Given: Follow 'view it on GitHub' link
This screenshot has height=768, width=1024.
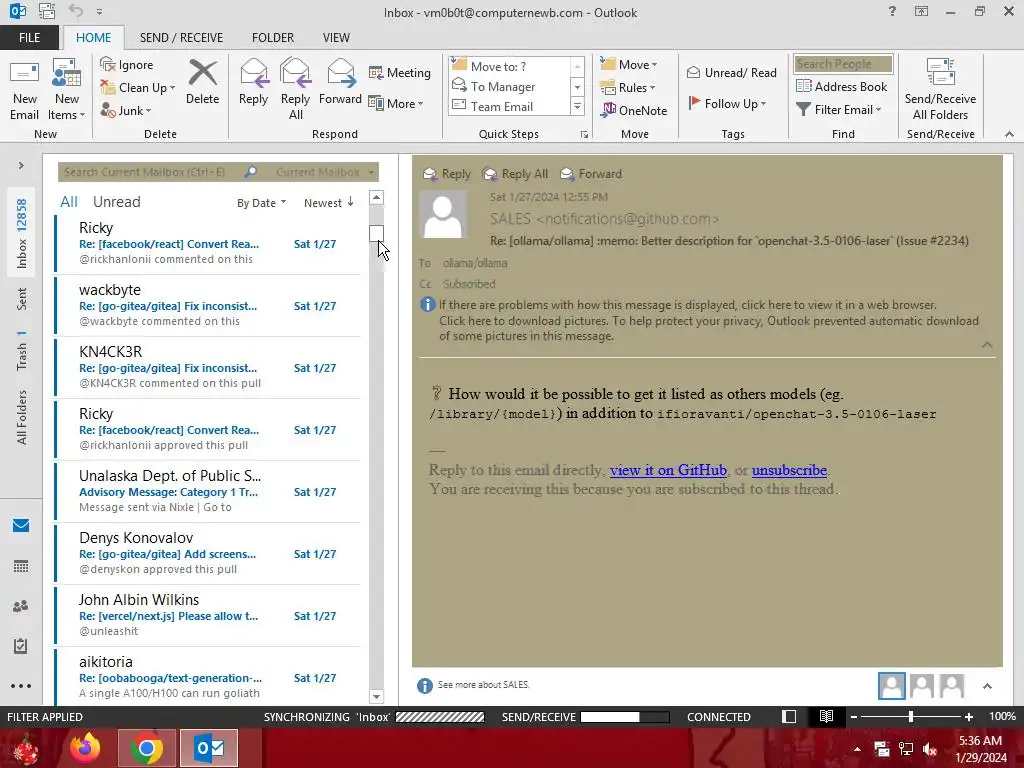Looking at the screenshot, I should 668,470.
